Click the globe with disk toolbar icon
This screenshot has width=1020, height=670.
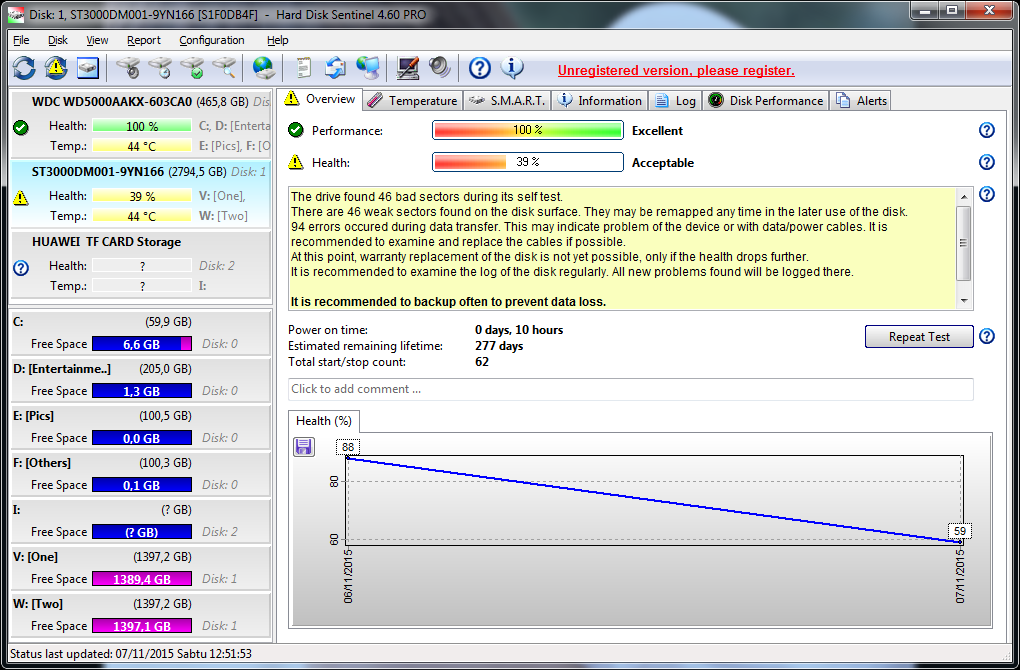263,68
